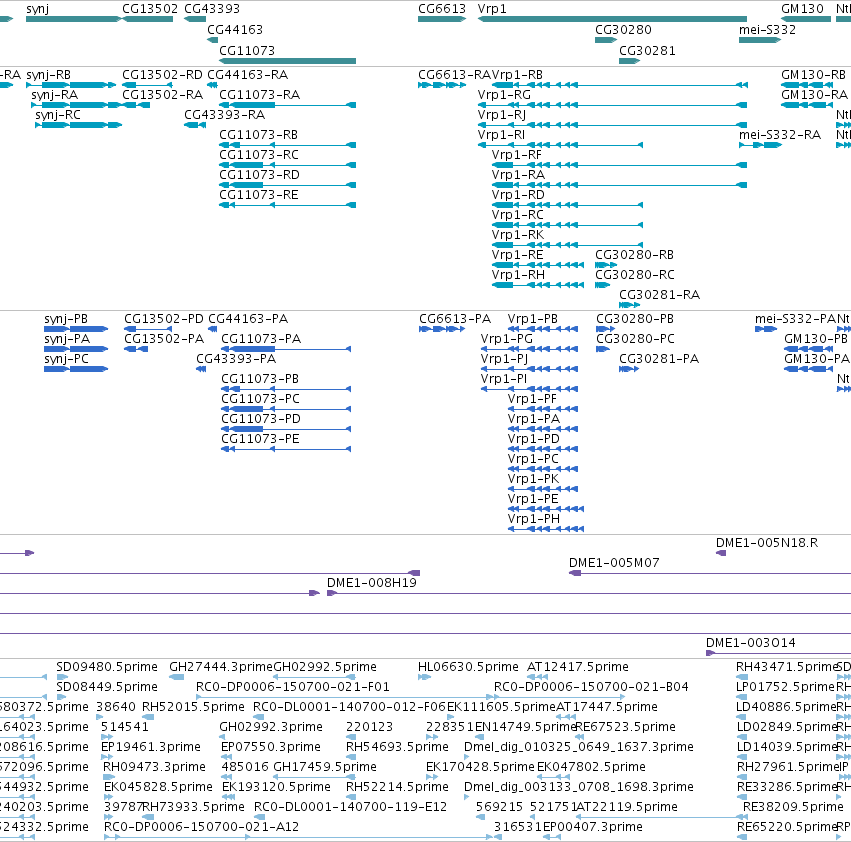Select the CG30280 gene label

click(x=623, y=29)
